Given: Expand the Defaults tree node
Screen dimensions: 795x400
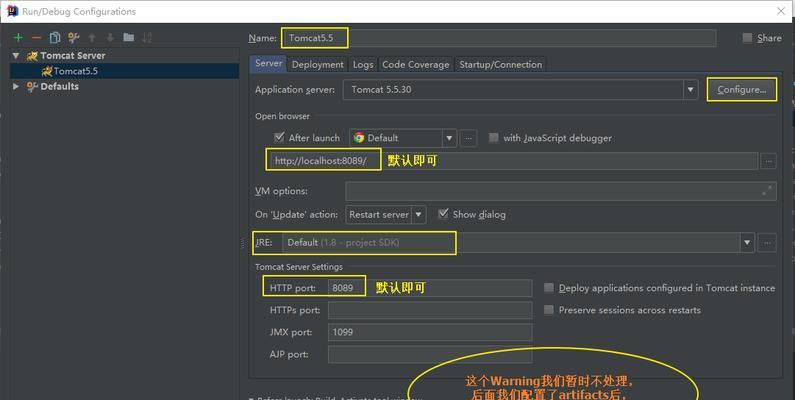Looking at the screenshot, I should (16, 87).
